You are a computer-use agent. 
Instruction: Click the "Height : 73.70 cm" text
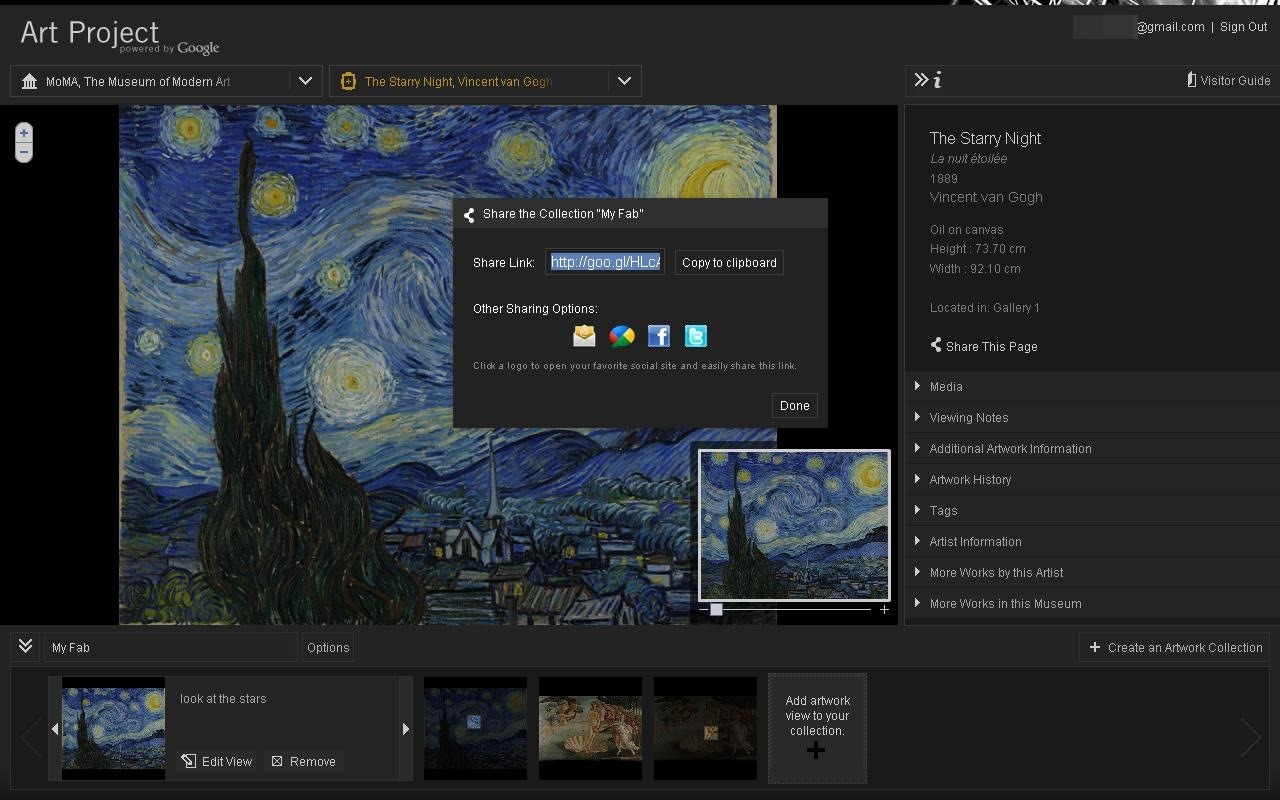click(x=977, y=249)
